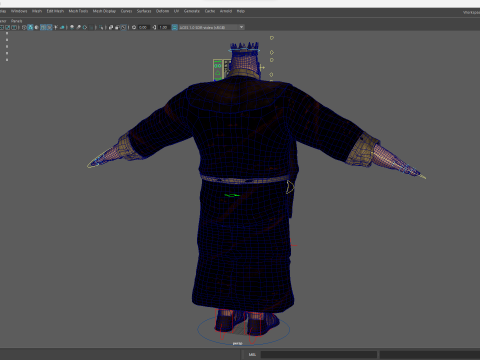
Task: Toggle the Field Chart viewport icon
Action: point(1,27)
